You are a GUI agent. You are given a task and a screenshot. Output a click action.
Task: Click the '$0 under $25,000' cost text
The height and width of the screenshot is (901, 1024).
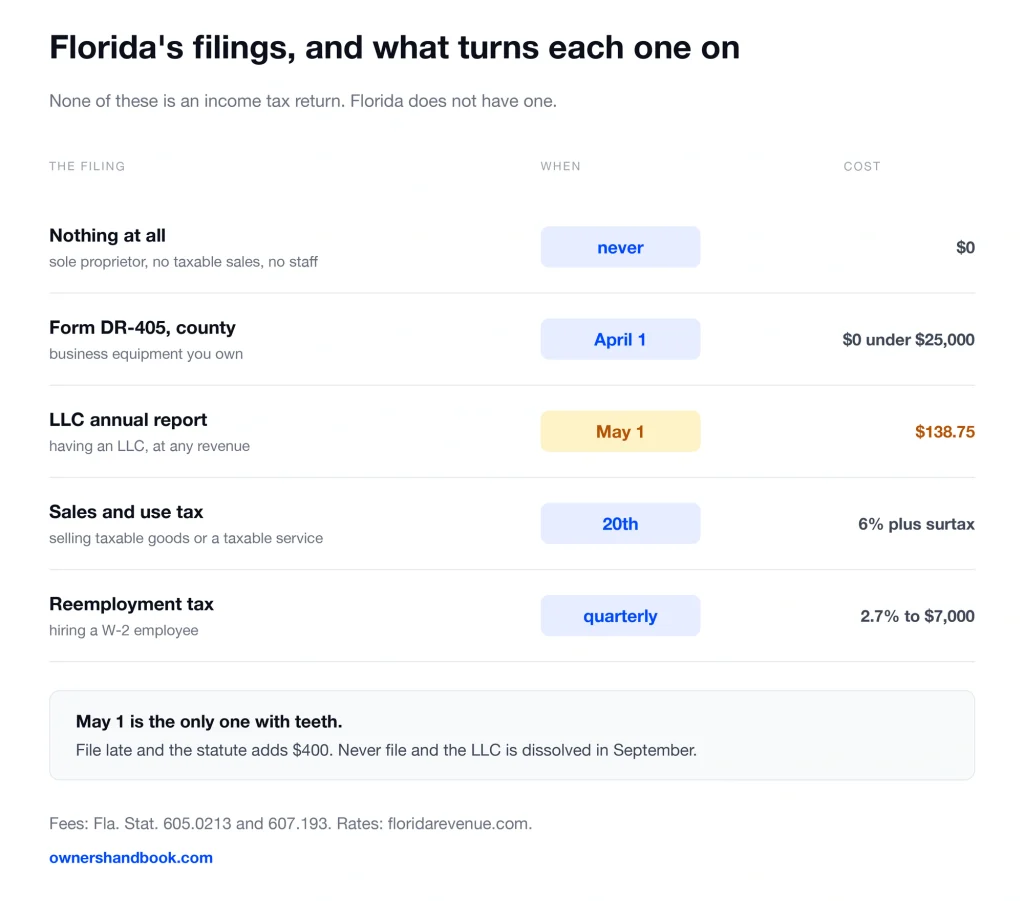point(908,340)
